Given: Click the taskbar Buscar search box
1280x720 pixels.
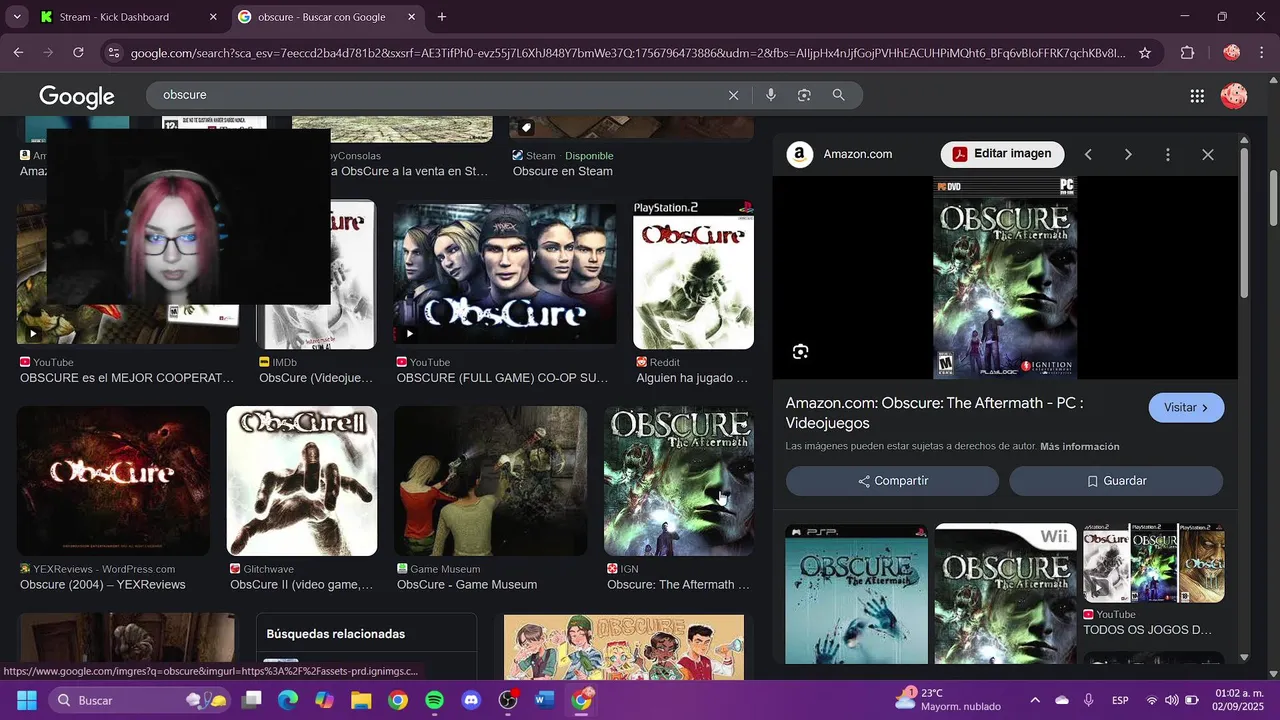Looking at the screenshot, I should pyautogui.click(x=140, y=700).
